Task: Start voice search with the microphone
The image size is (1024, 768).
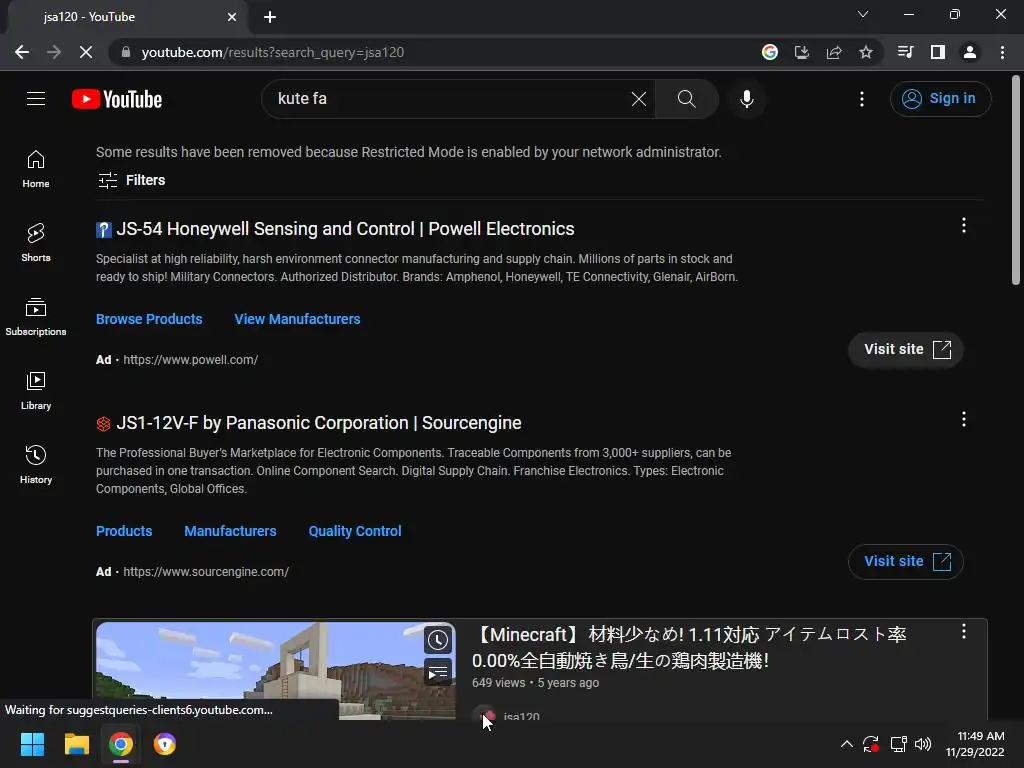Action: click(x=746, y=99)
